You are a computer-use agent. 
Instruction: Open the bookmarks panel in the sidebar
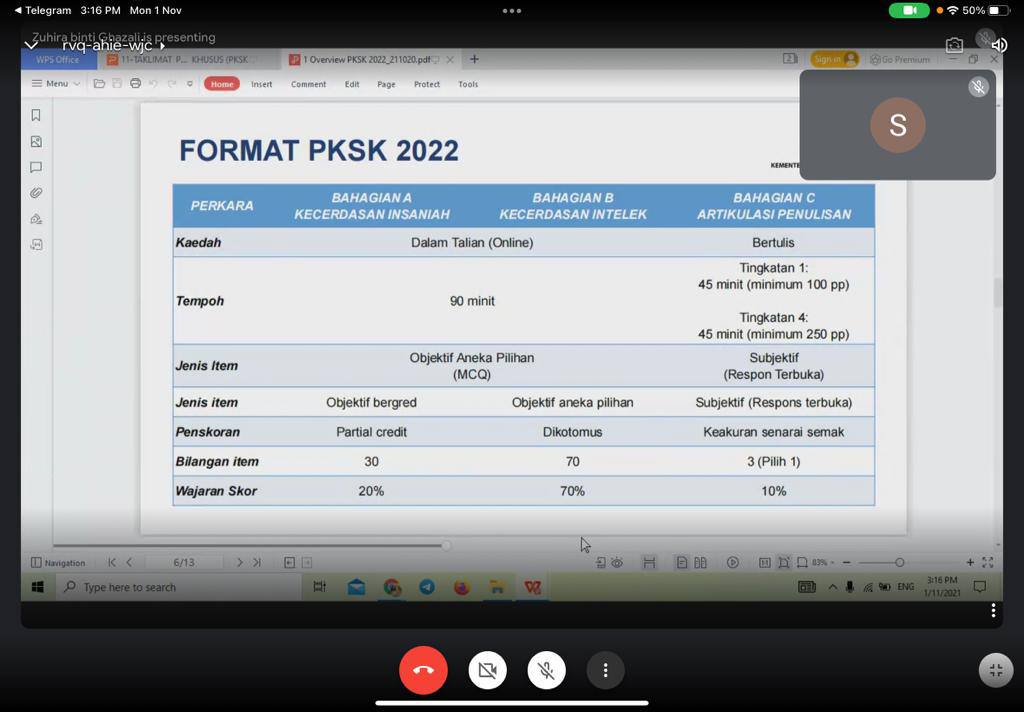[36, 115]
